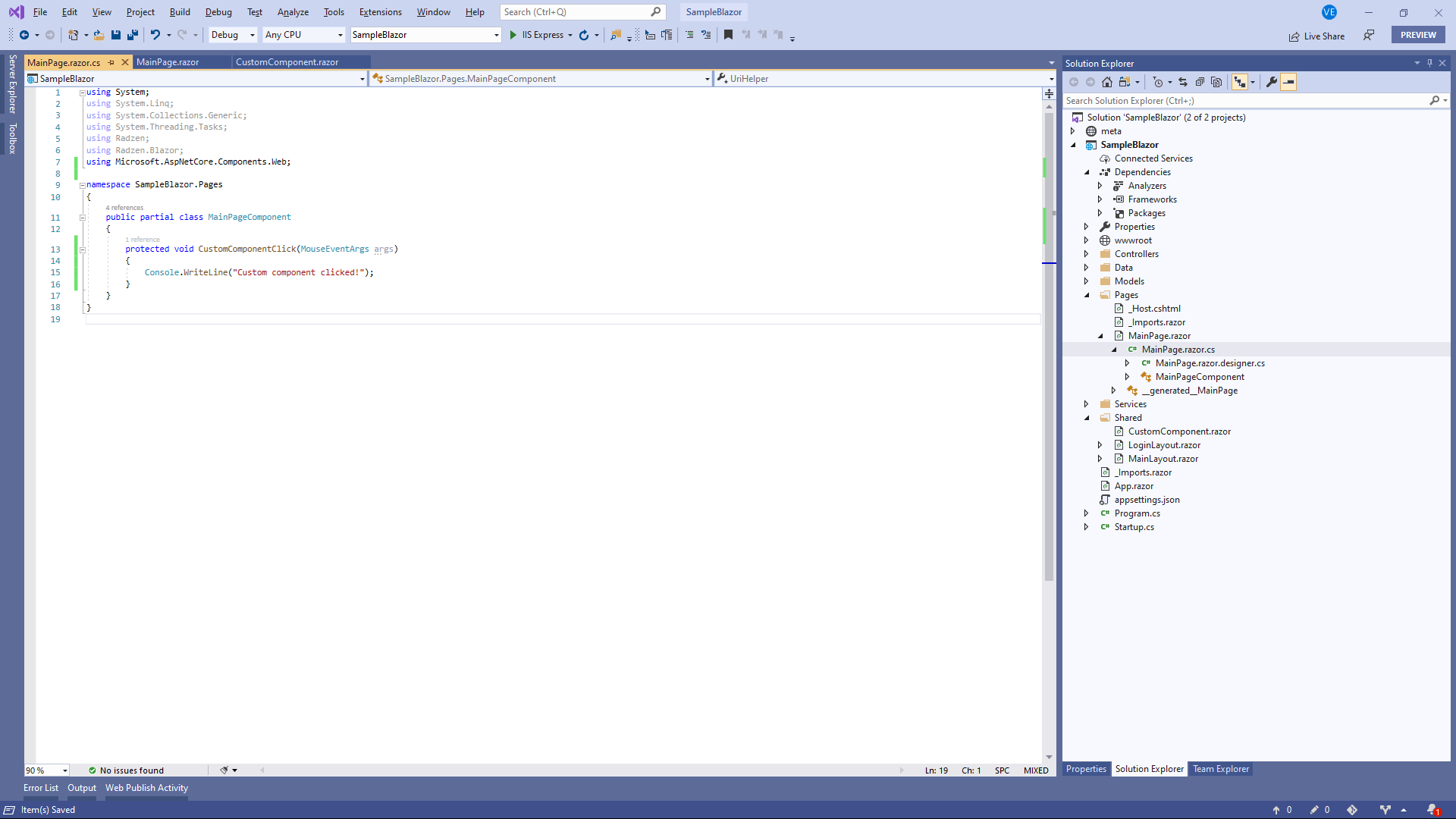Click Sync with Active Document arrows icon
Screen dimensions: 1456x819
pyautogui.click(x=1183, y=82)
